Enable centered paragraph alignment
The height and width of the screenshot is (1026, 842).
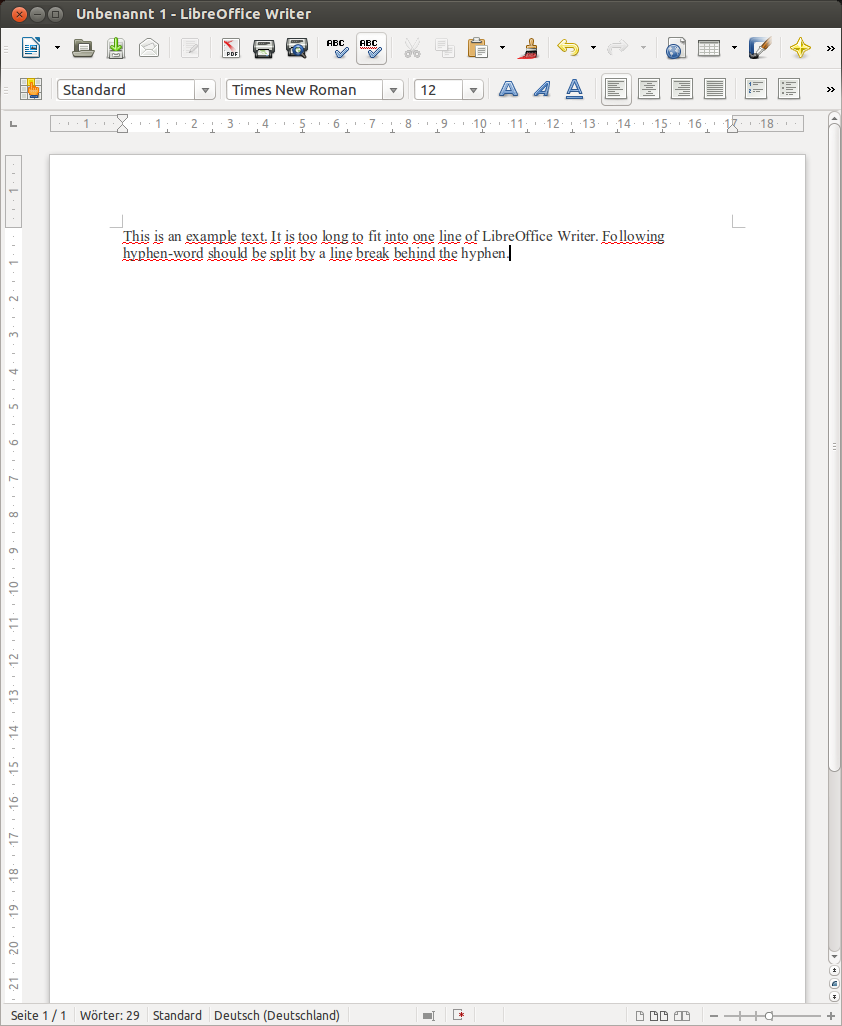[x=649, y=89]
